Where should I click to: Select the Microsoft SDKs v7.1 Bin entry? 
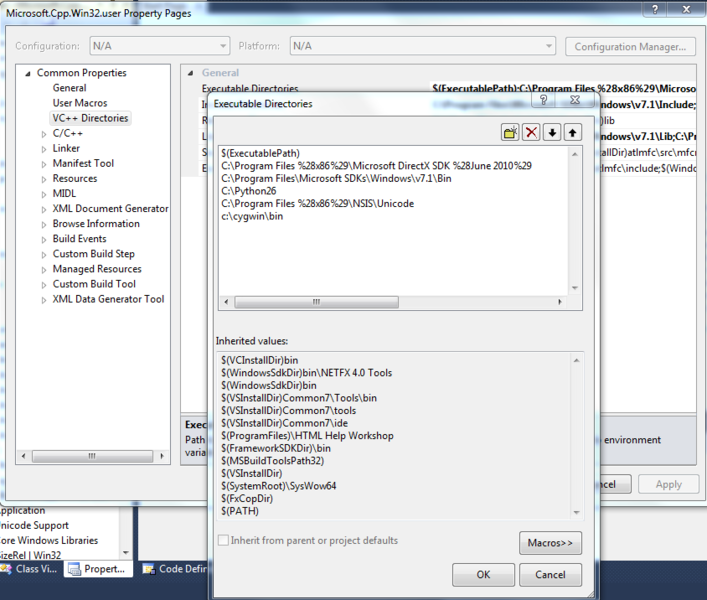[336, 179]
